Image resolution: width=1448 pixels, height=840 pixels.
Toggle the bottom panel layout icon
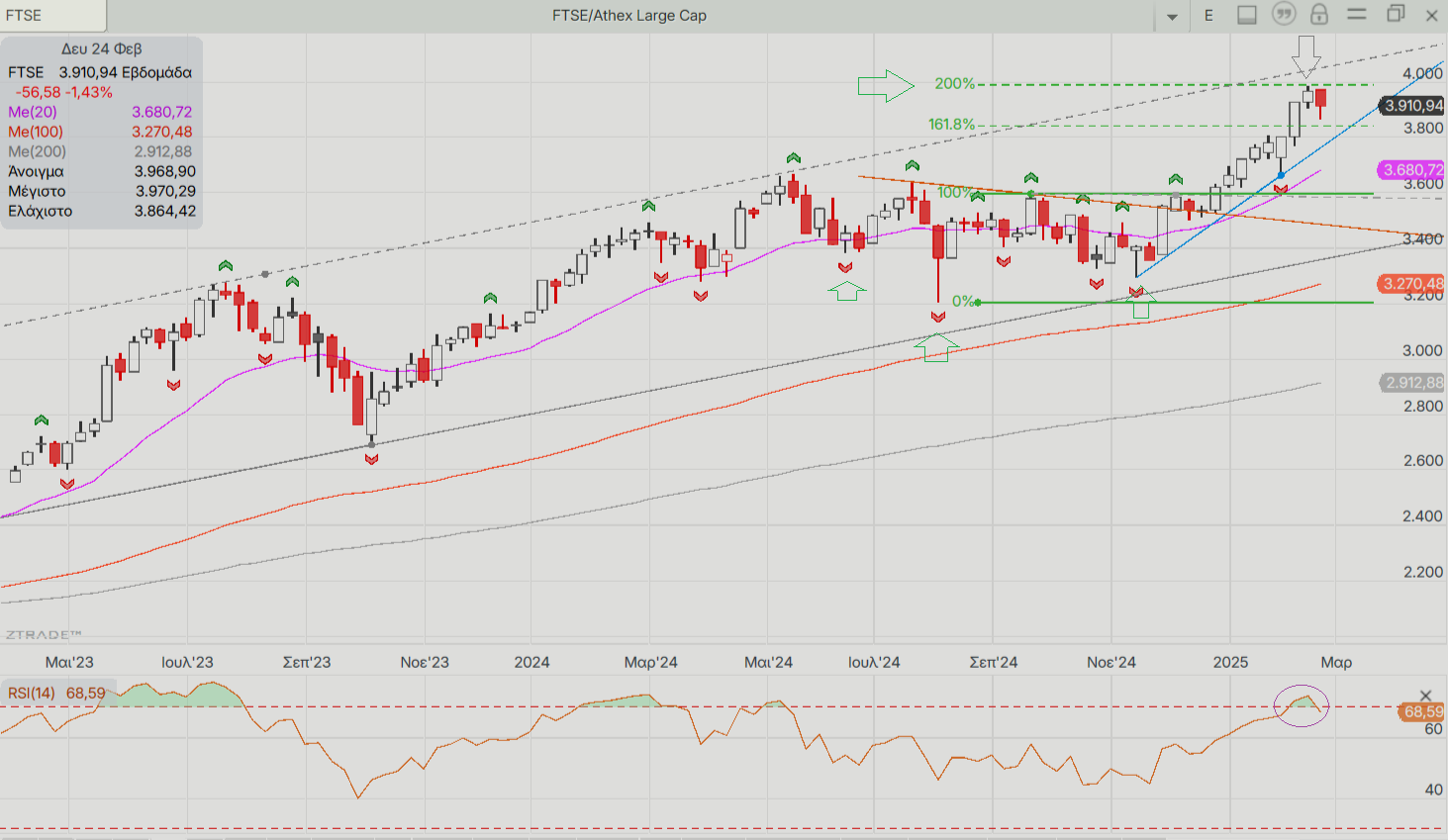1247,15
